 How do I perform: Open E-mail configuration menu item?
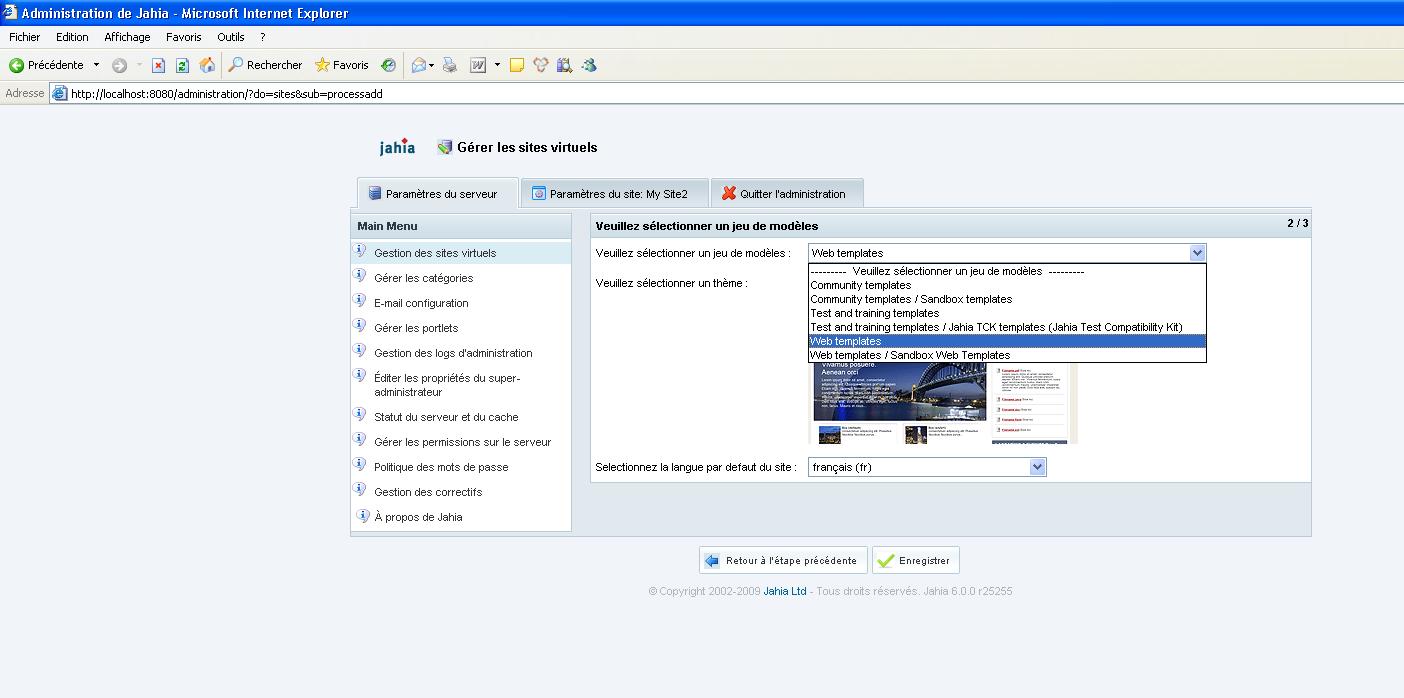[x=421, y=303]
